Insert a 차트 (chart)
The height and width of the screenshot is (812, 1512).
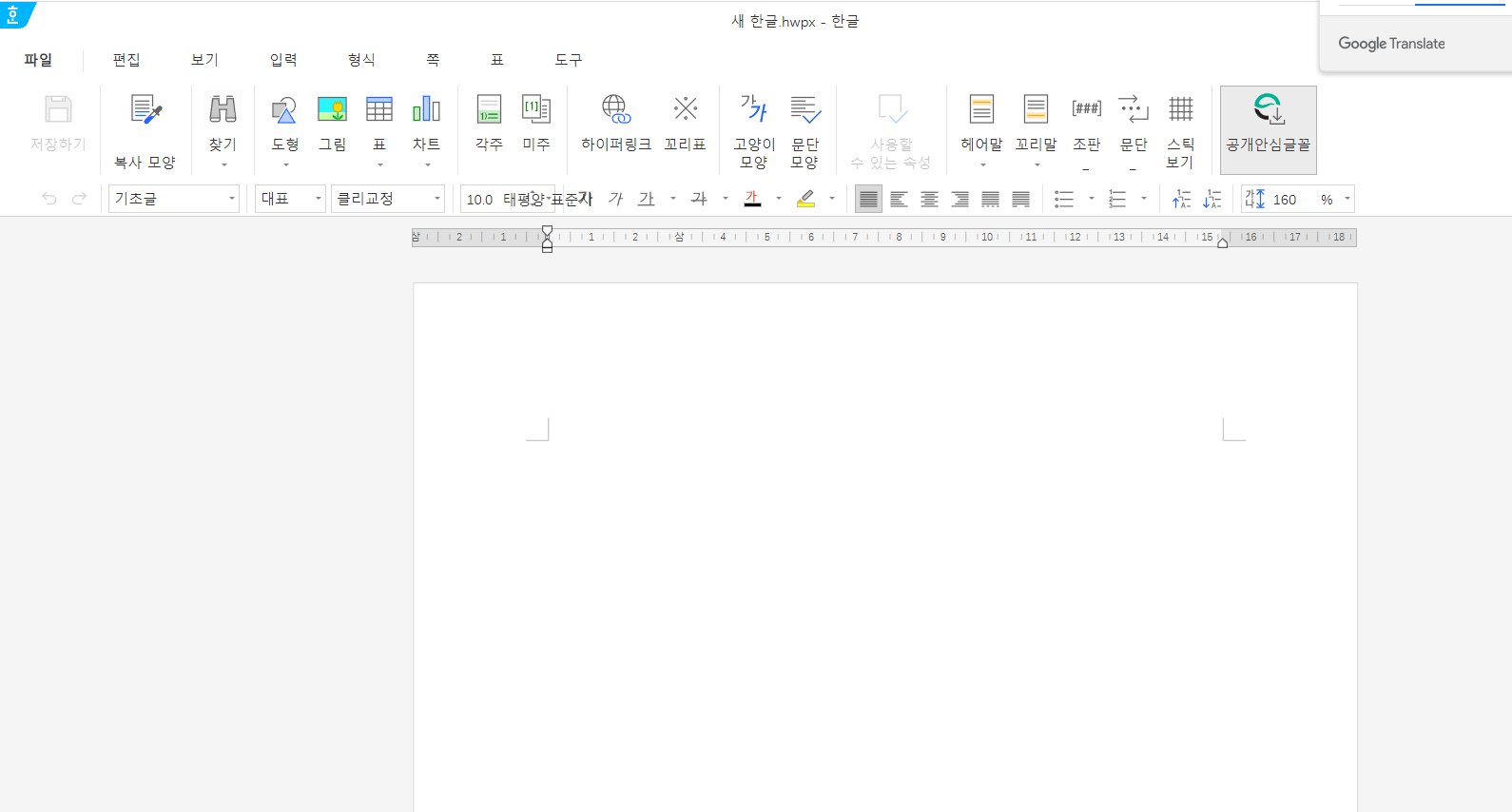click(426, 110)
